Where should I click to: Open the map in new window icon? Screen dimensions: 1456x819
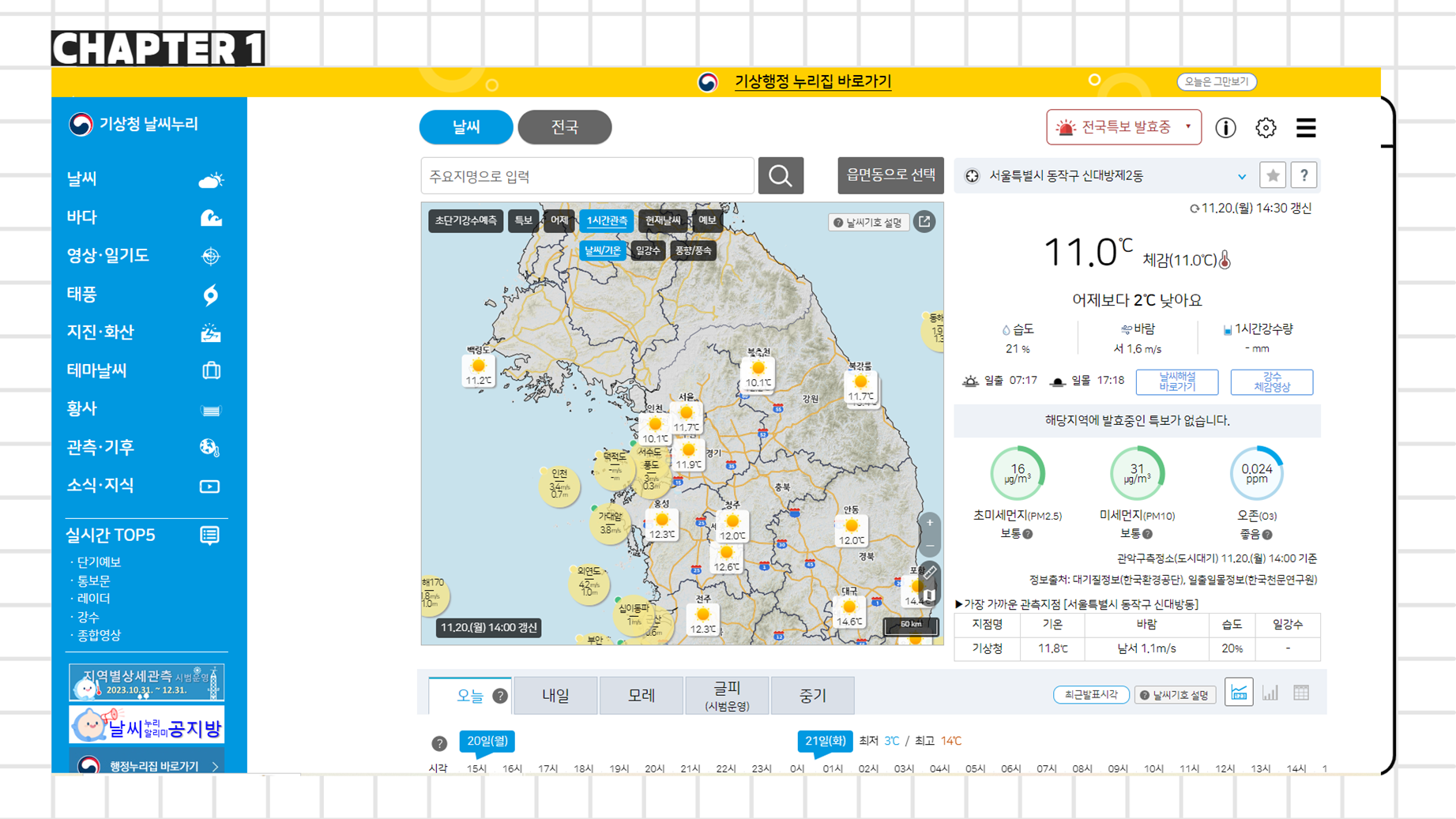point(924,221)
